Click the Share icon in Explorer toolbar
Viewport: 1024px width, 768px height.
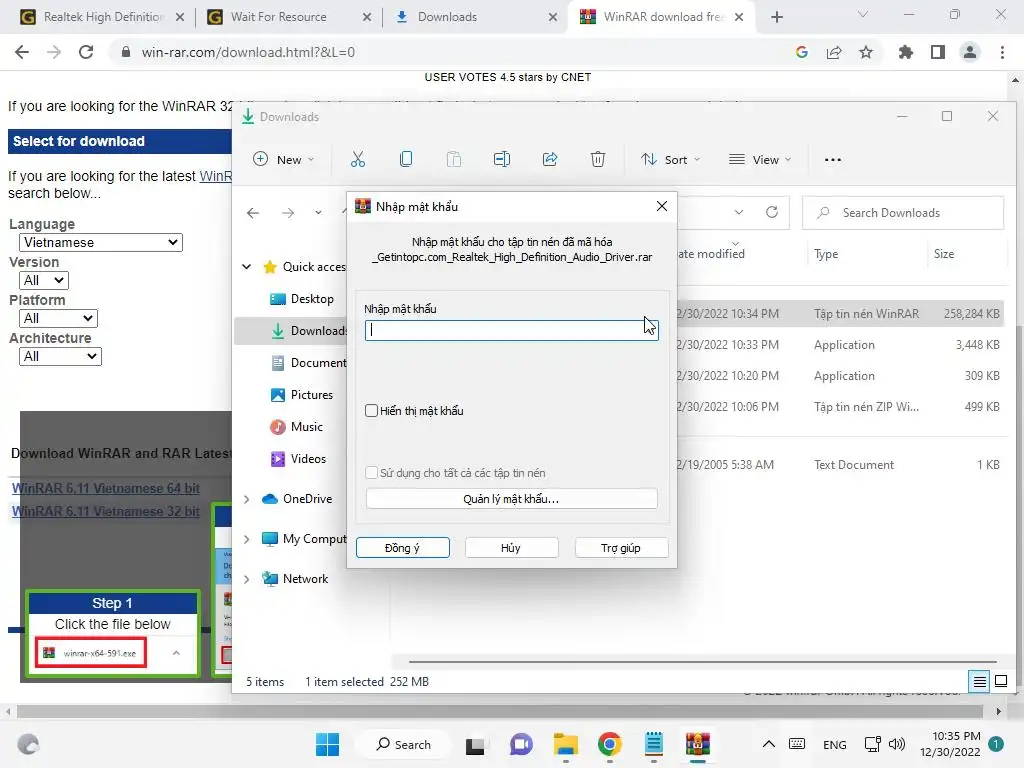pos(550,159)
